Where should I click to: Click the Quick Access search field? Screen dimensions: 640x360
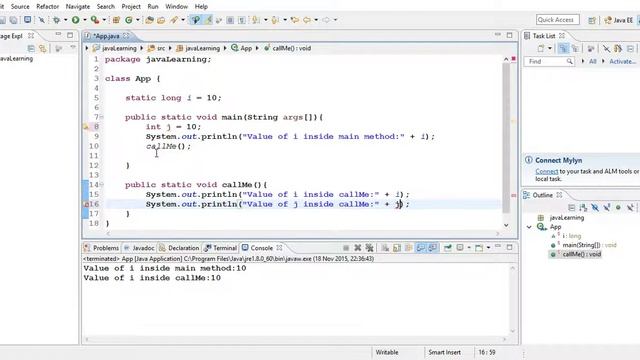[x=558, y=20]
